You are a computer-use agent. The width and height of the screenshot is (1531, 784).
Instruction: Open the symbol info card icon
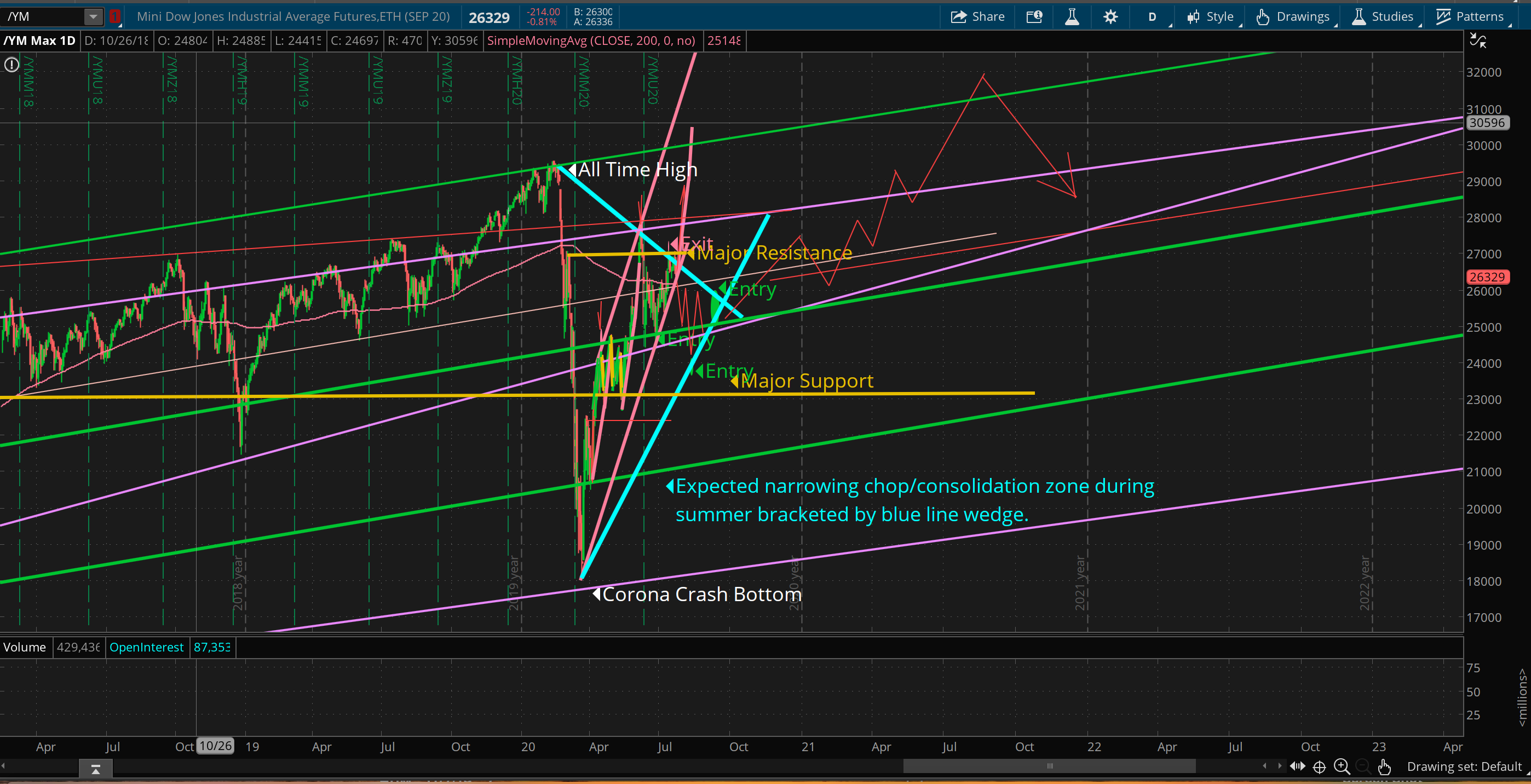point(1034,16)
